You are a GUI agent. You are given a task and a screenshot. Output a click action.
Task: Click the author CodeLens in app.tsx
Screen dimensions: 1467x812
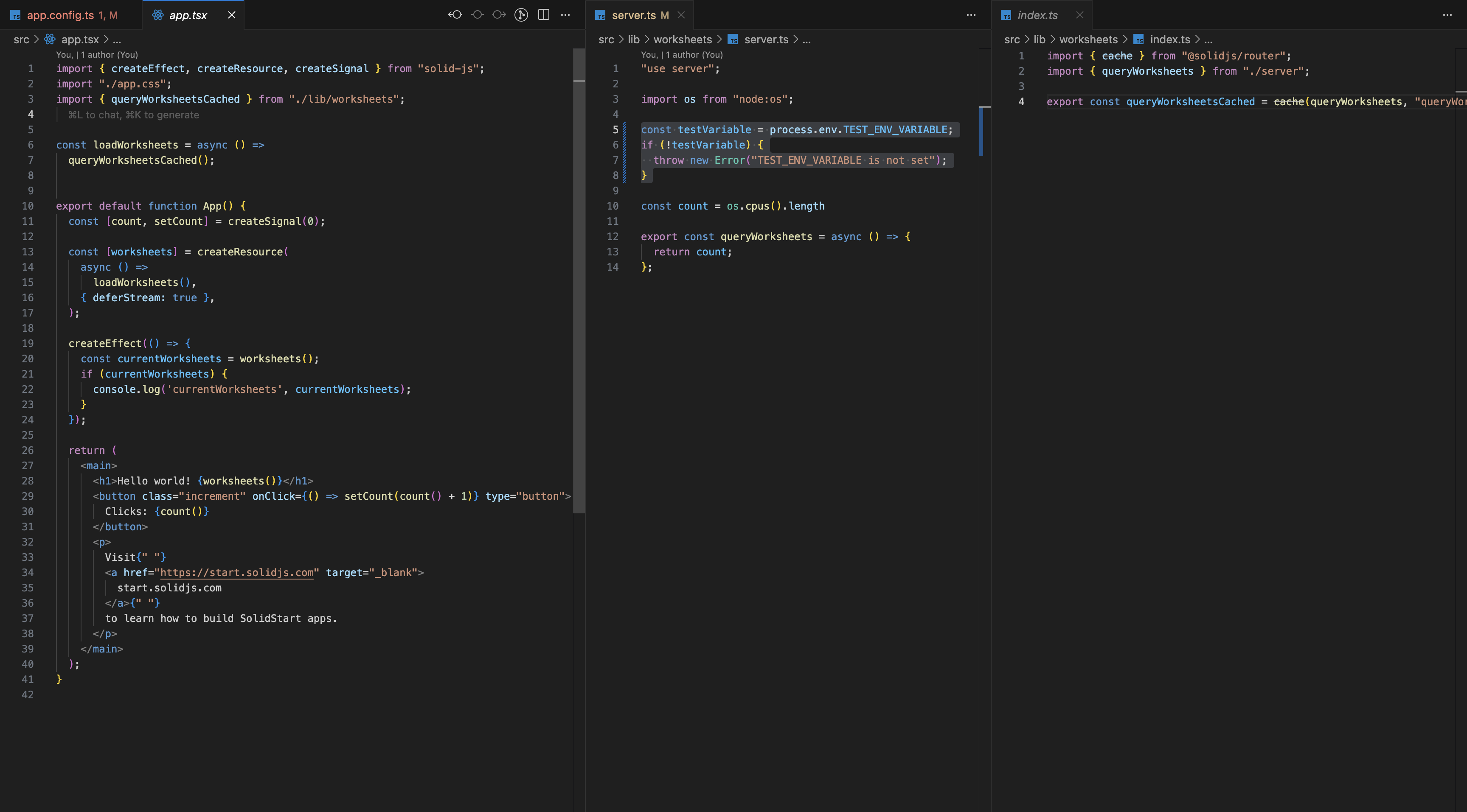97,55
